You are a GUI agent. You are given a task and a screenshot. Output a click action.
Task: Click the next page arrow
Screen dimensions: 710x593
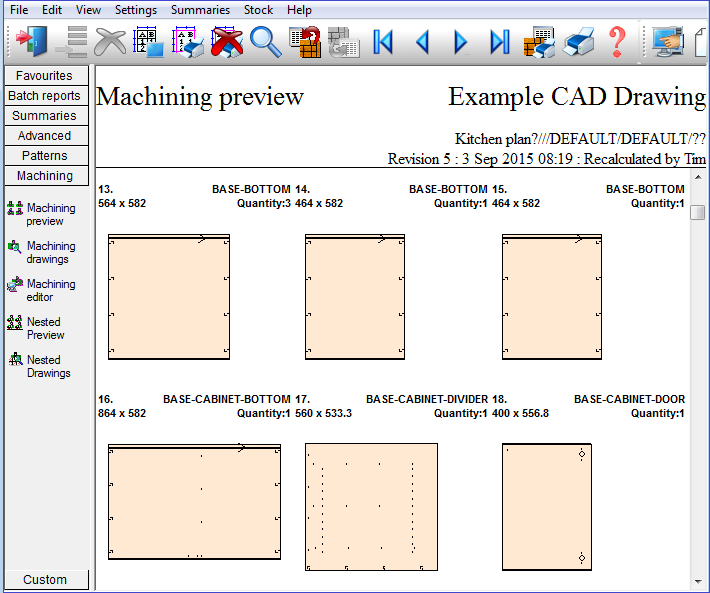tap(461, 42)
